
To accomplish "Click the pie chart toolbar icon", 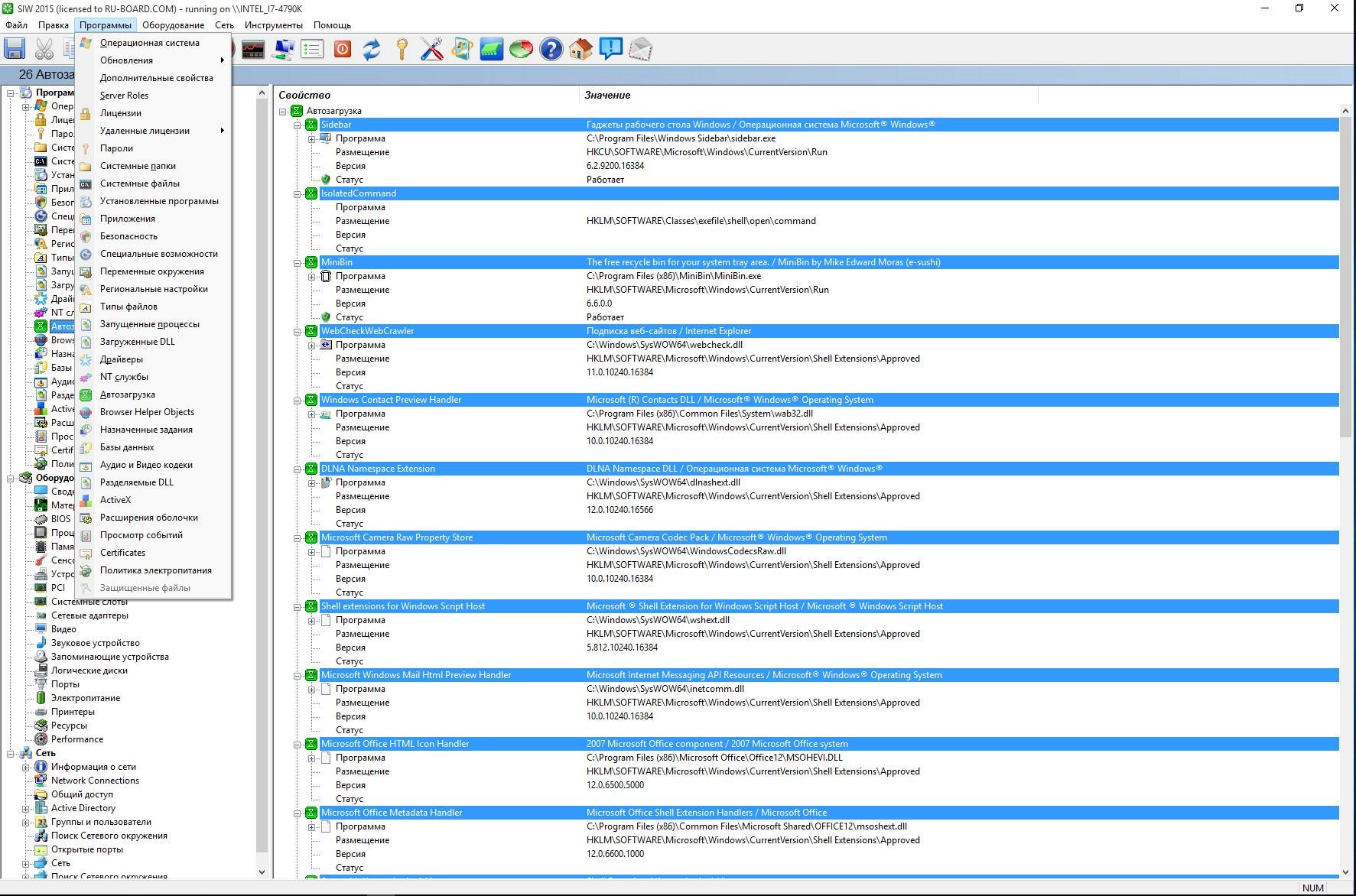I will [521, 50].
